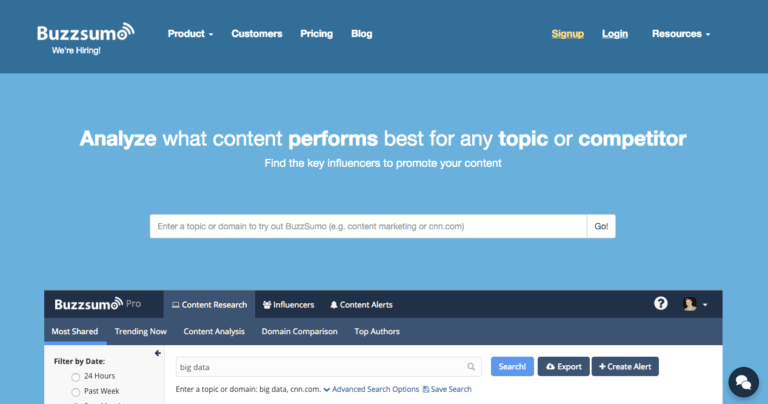Click the magnifier icon in big data field
Viewport: 768px width, 404px height.
point(471,367)
